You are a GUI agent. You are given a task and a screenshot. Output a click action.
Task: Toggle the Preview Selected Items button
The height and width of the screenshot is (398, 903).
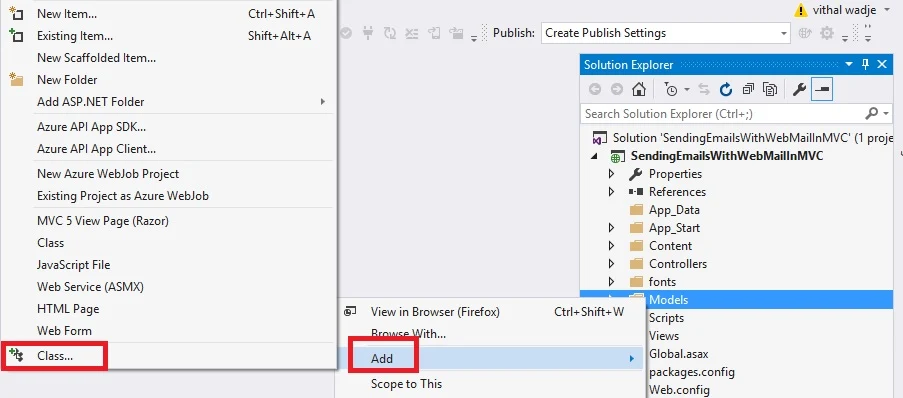point(823,89)
